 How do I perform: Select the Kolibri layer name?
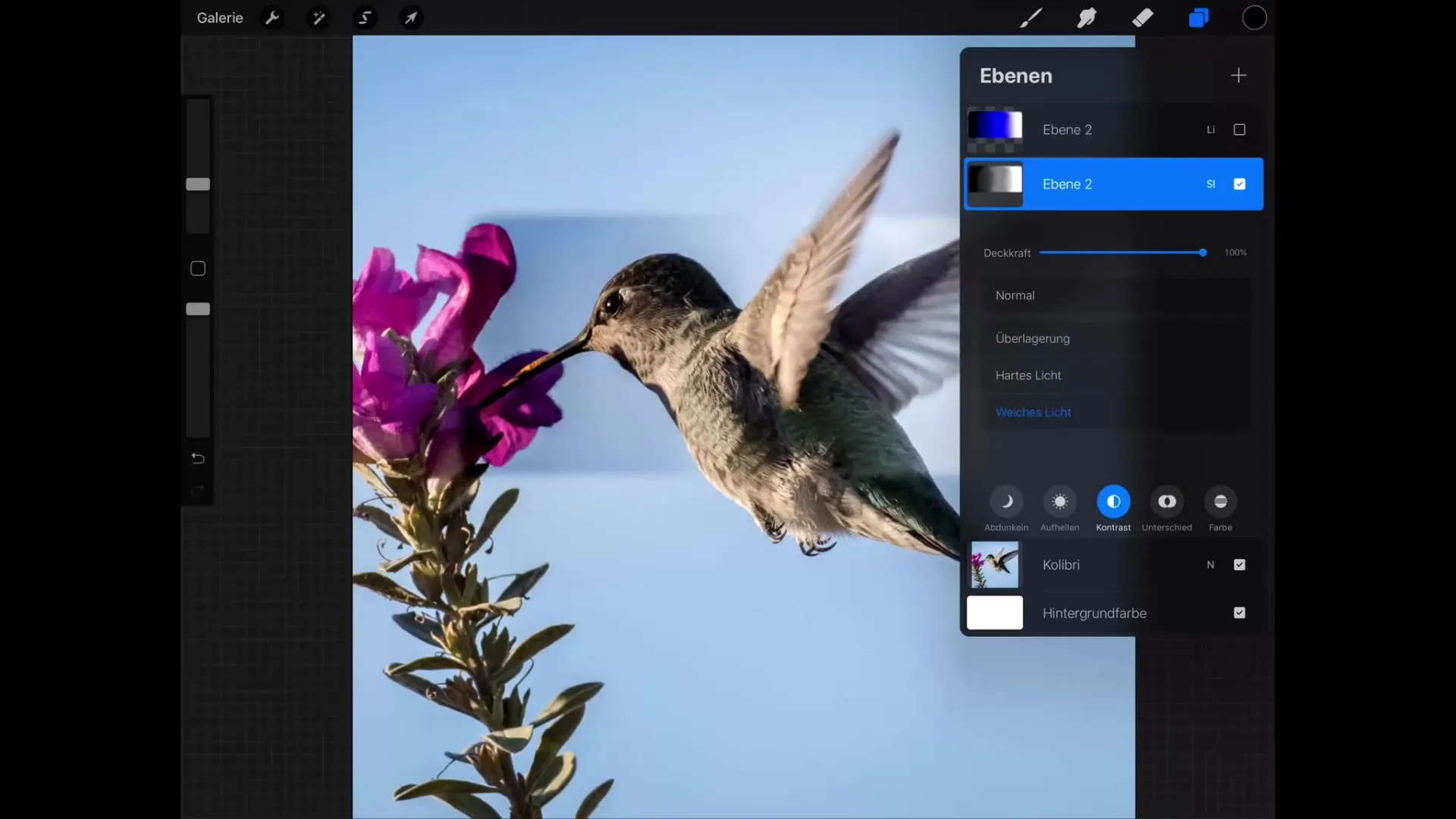1060,565
